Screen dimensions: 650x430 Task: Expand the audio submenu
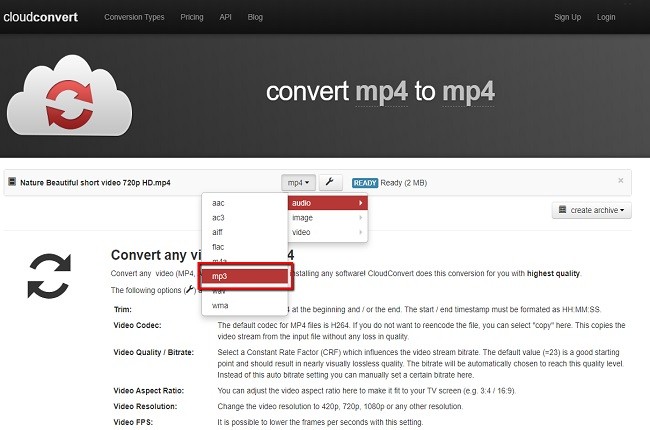coord(327,203)
